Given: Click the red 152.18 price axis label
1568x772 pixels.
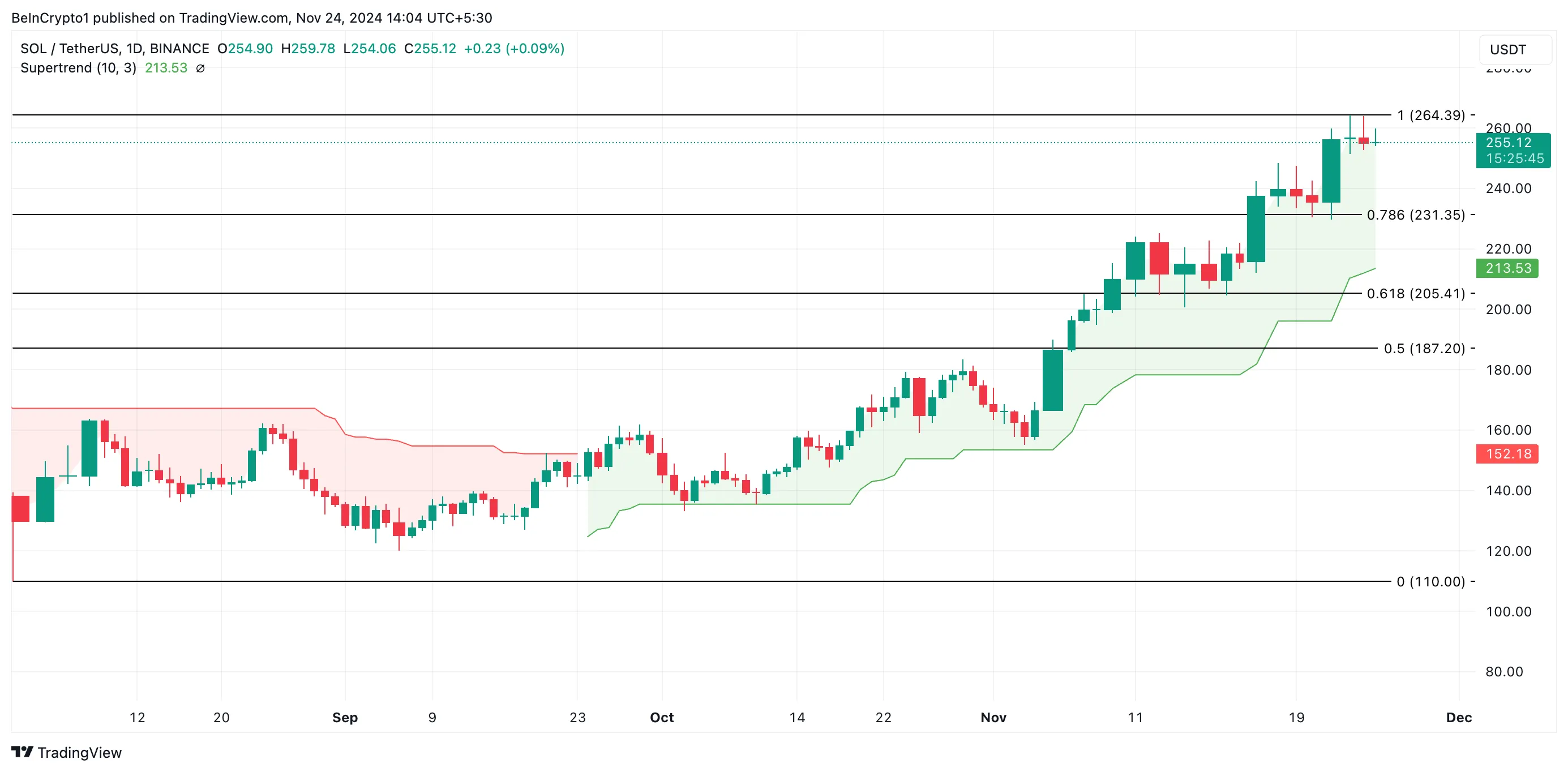Looking at the screenshot, I should pyautogui.click(x=1507, y=453).
